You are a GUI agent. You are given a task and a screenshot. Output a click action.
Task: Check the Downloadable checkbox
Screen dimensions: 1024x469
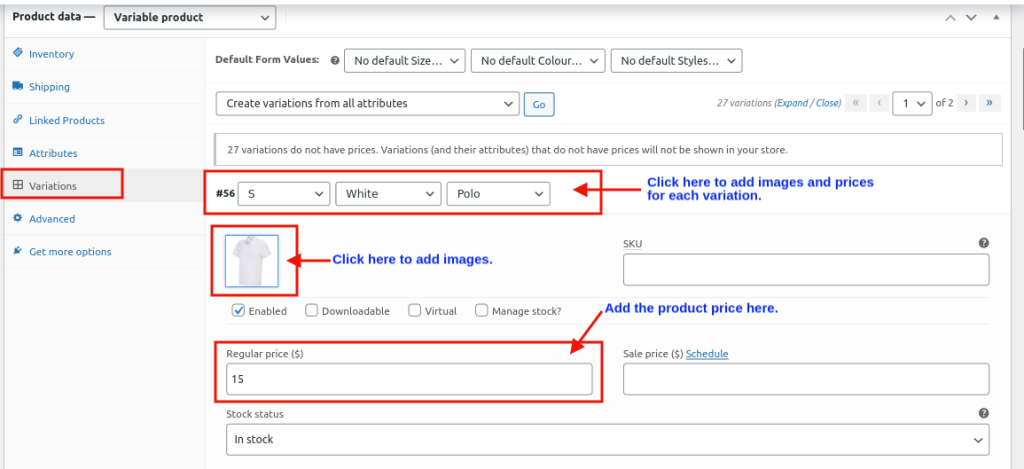point(312,311)
